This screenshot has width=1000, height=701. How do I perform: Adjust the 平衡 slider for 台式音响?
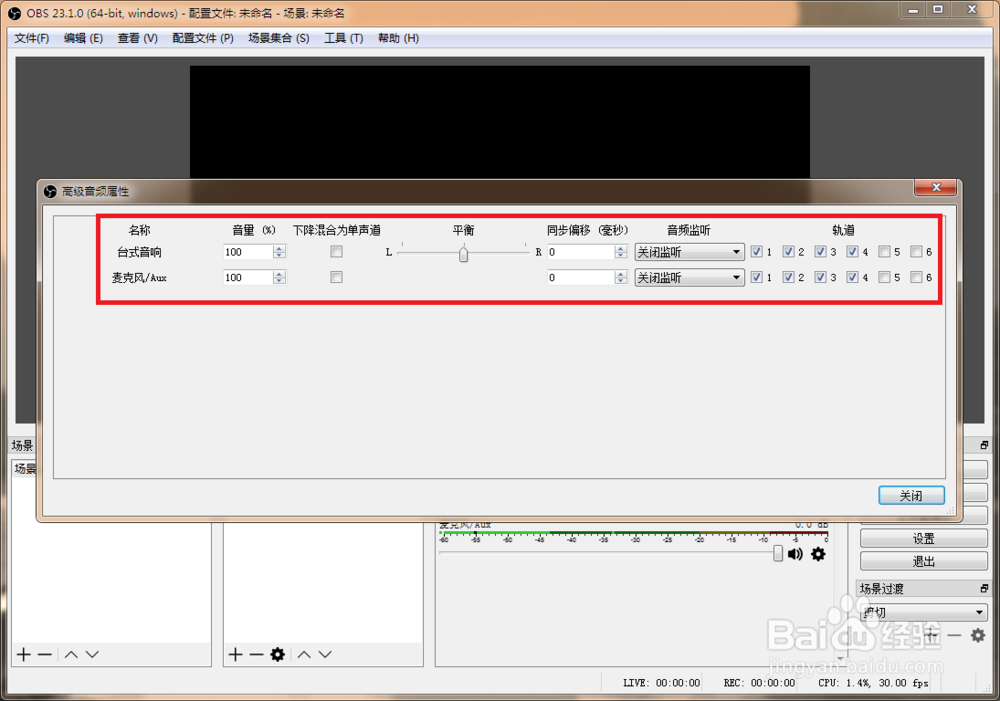[x=464, y=253]
